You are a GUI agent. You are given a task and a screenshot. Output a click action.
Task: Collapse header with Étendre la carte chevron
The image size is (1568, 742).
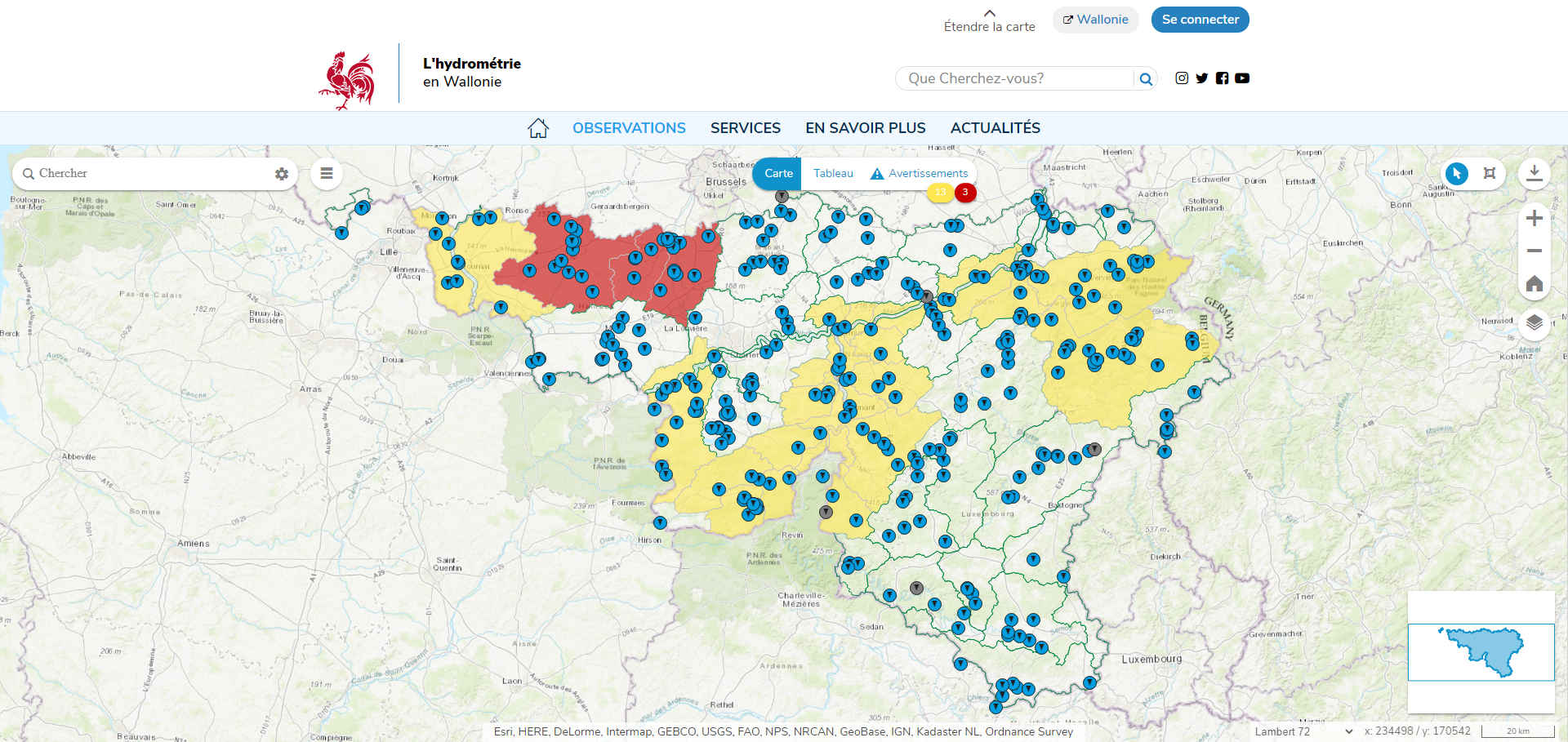[x=990, y=13]
